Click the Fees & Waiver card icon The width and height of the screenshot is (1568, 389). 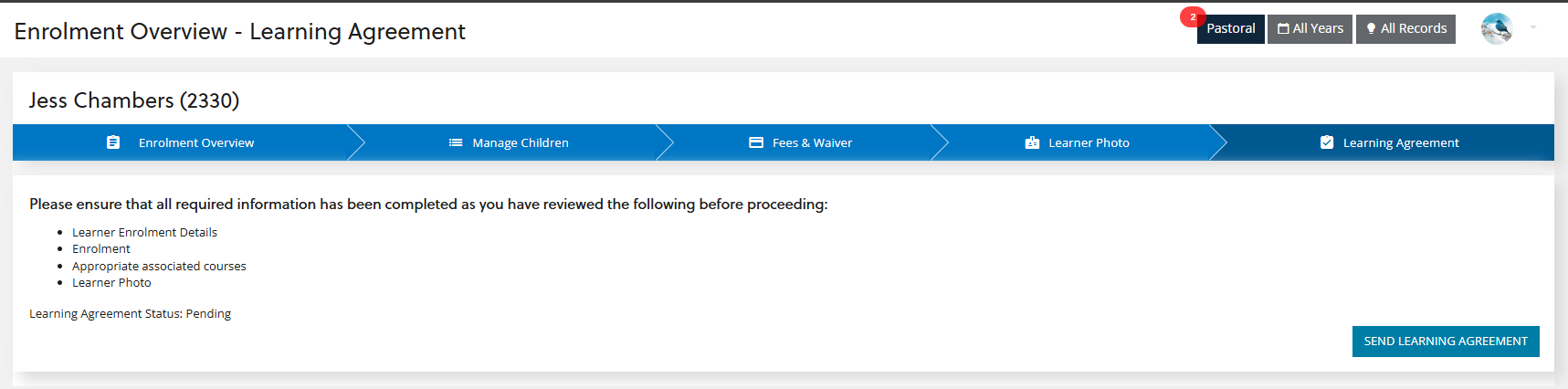756,142
